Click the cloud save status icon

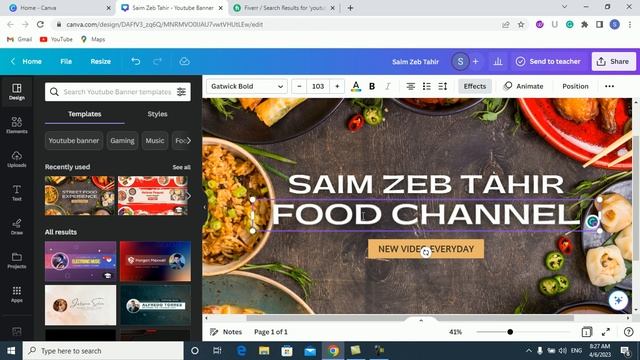click(x=184, y=61)
